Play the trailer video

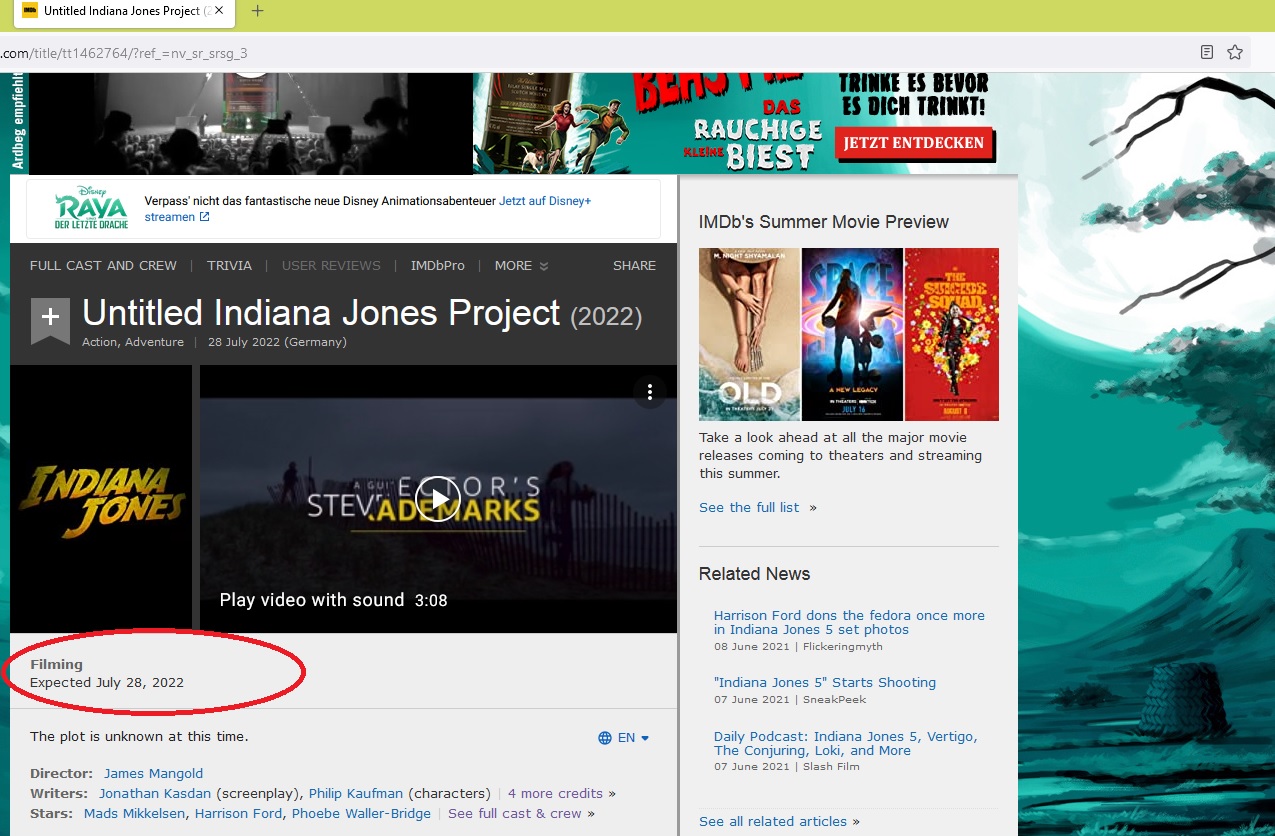438,498
